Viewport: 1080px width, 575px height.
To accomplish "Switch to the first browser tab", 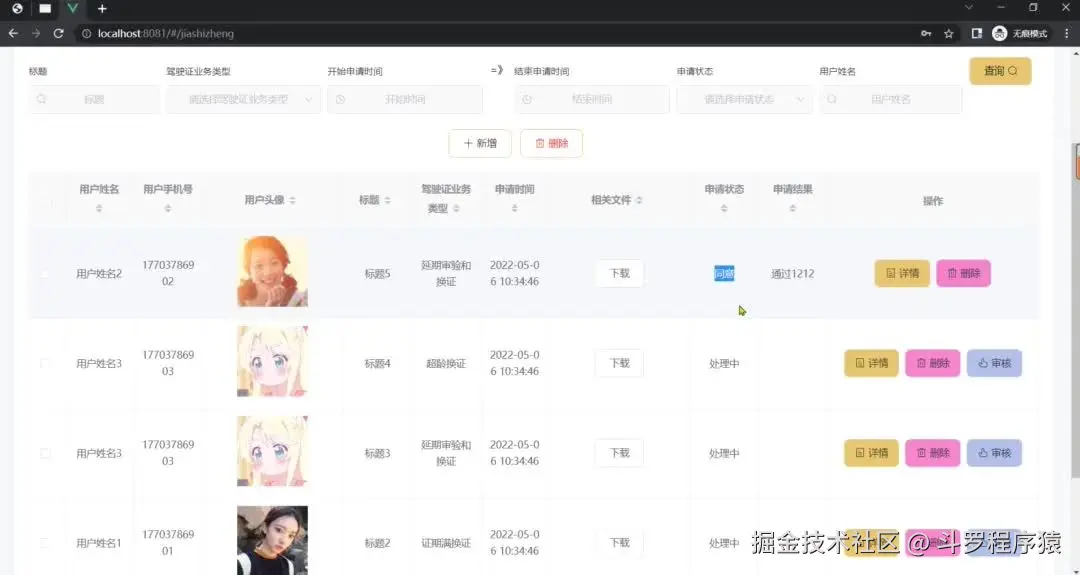I will 17,8.
